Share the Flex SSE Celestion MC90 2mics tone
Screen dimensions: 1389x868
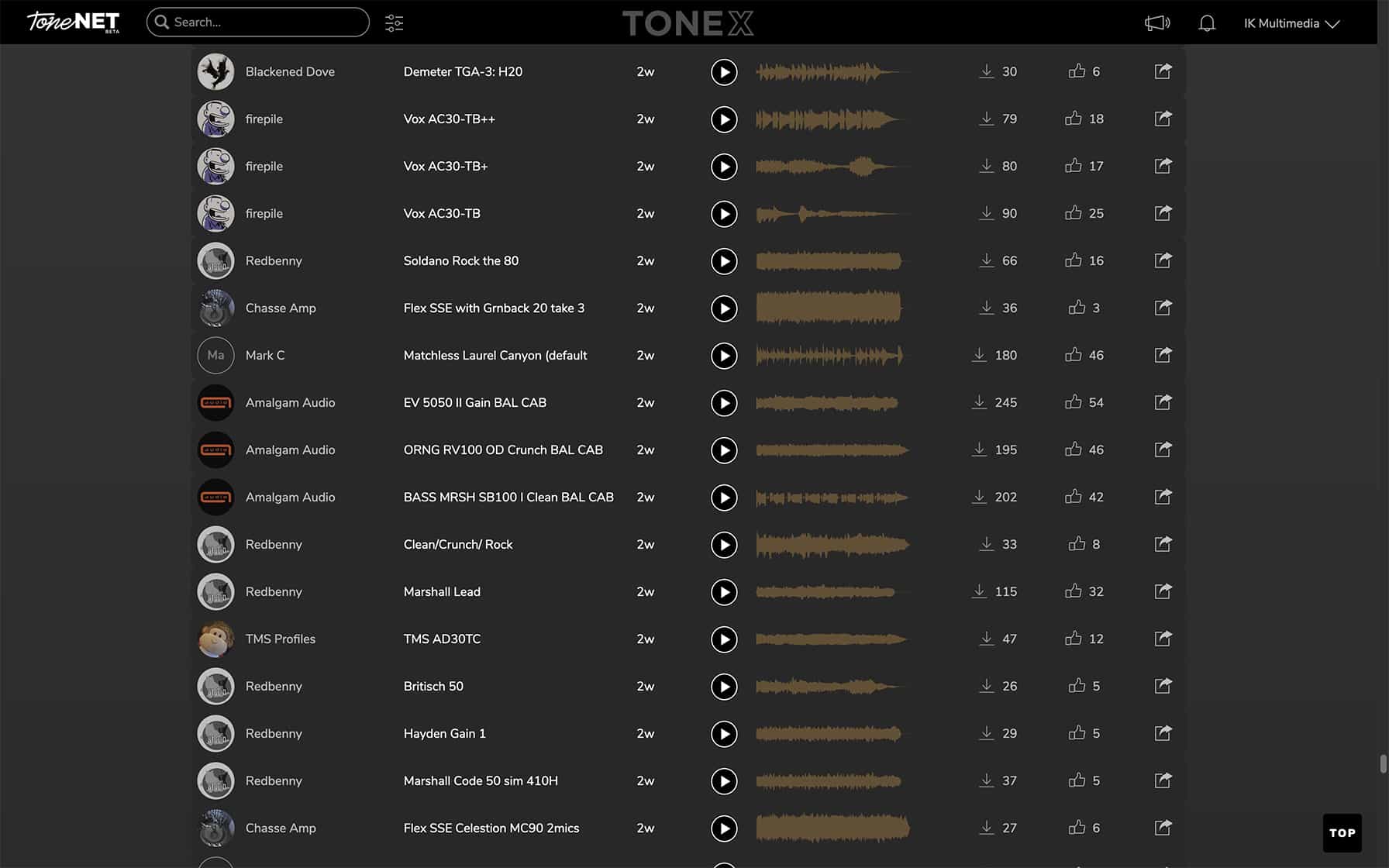pyautogui.click(x=1163, y=828)
